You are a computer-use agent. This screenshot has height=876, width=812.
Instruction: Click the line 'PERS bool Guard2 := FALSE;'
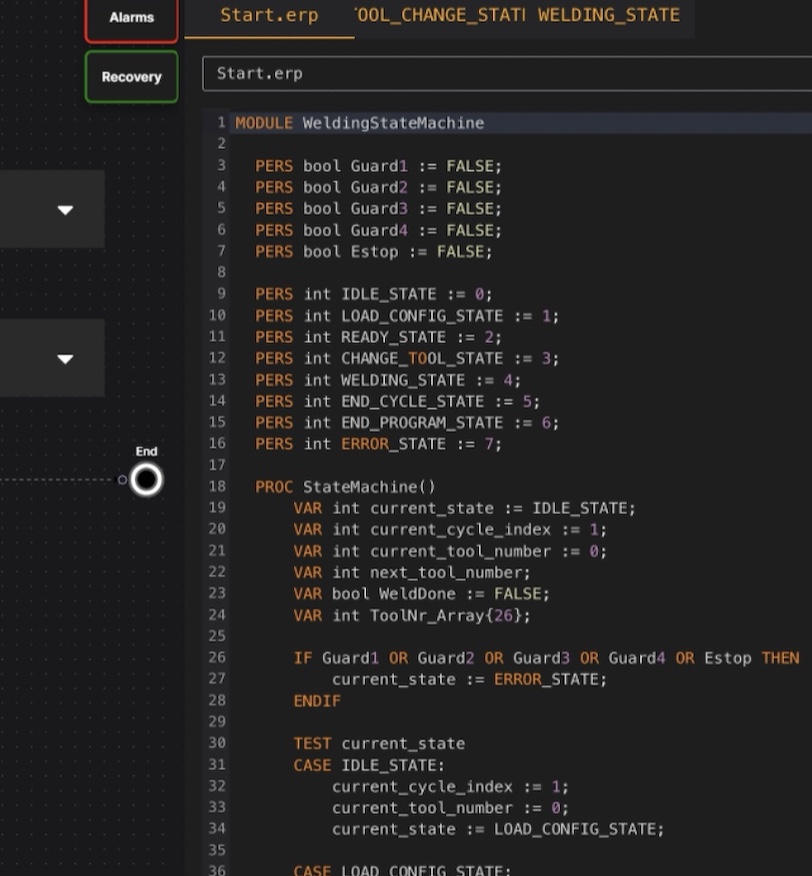[x=378, y=187]
